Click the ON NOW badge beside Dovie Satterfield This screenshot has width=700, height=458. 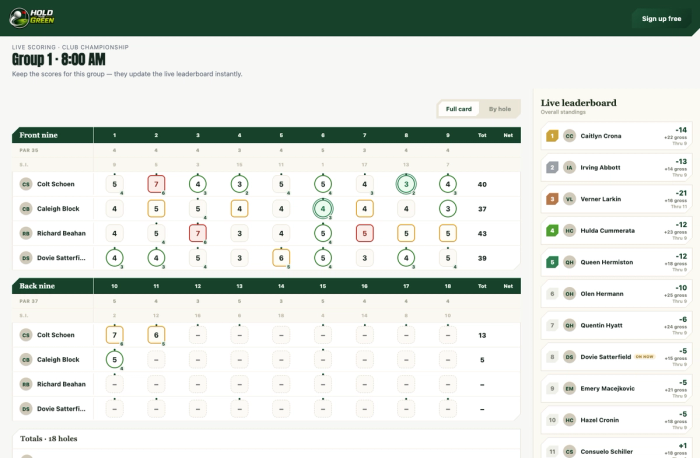pos(645,357)
